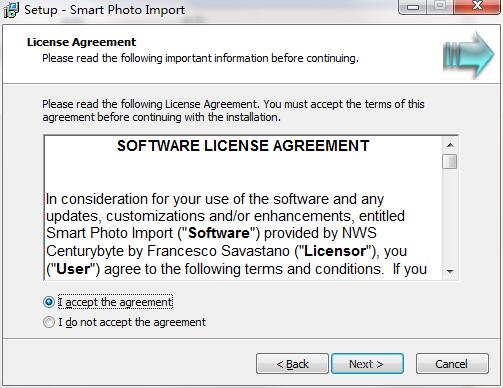
Task: Click the 'SOFTWARE LICENSE AGREEMENT' heading text
Action: click(243, 146)
